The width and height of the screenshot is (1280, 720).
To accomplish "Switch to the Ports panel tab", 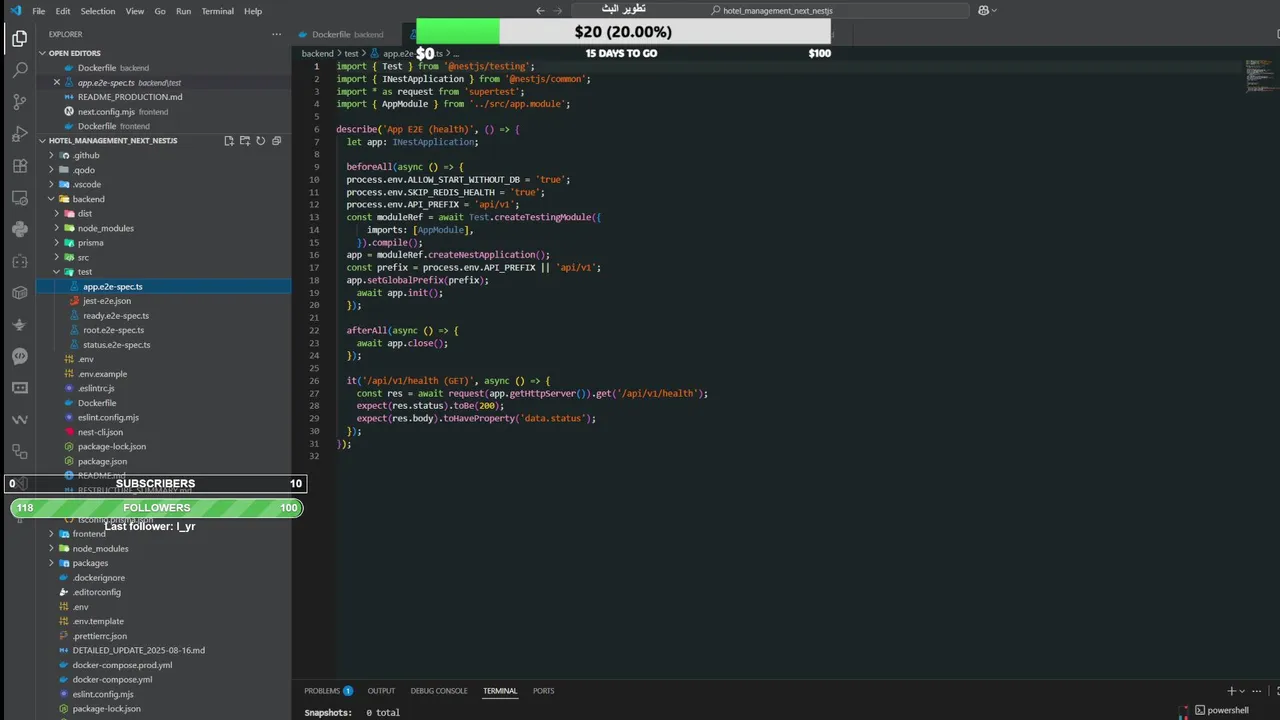I will pos(543,691).
